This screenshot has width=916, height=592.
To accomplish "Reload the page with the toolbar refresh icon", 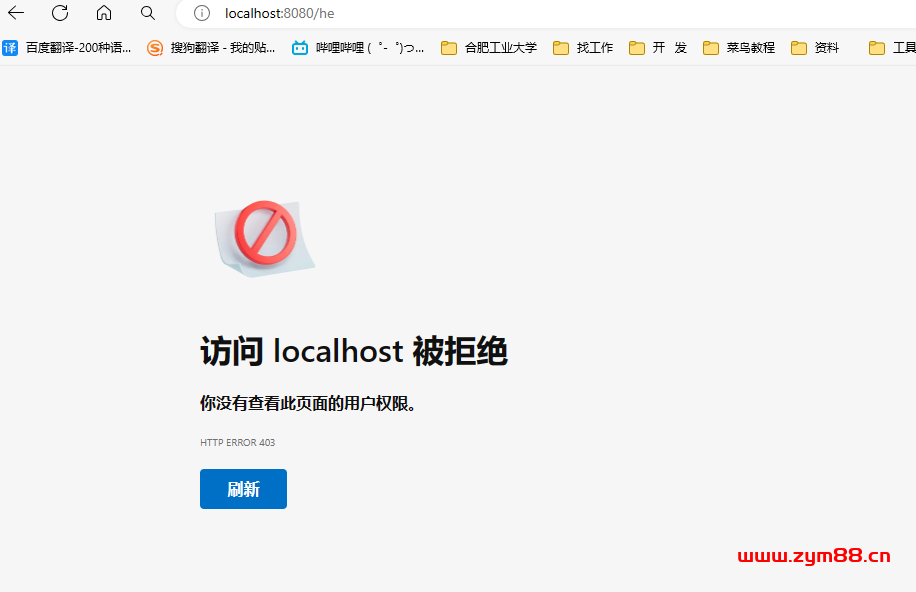I will point(60,13).
